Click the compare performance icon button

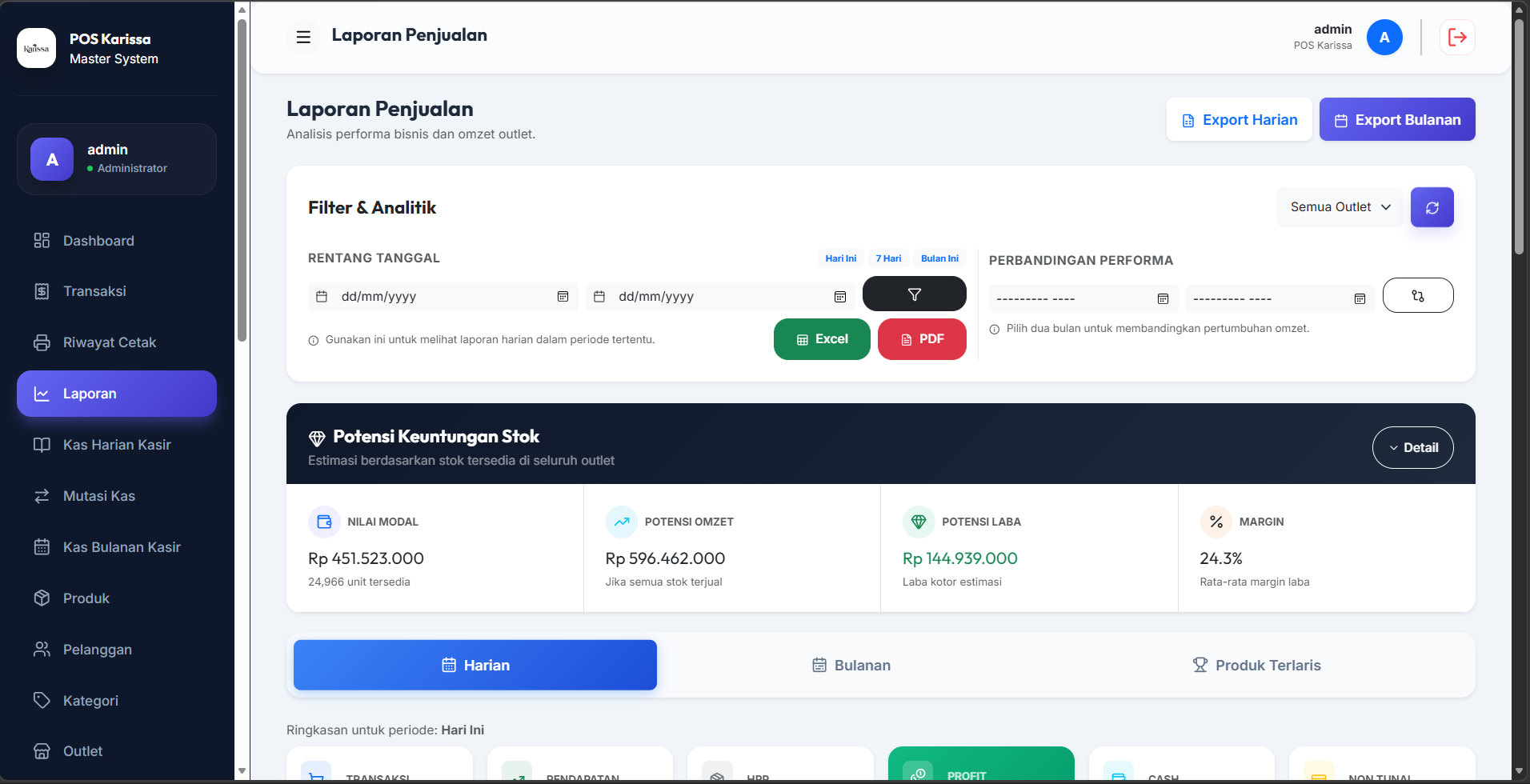click(1417, 295)
